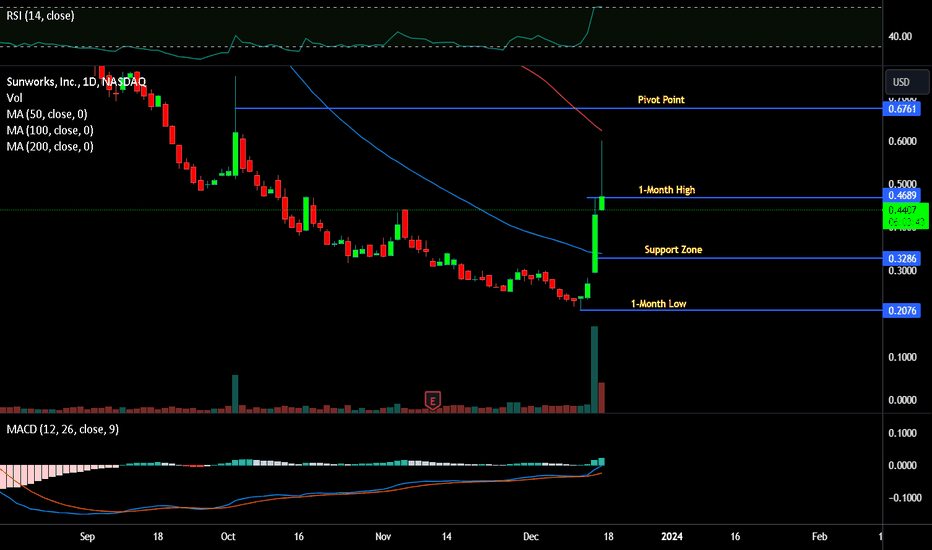The height and width of the screenshot is (550, 932).
Task: Select the MA (200, close, 0) legend
Action: coord(50,146)
